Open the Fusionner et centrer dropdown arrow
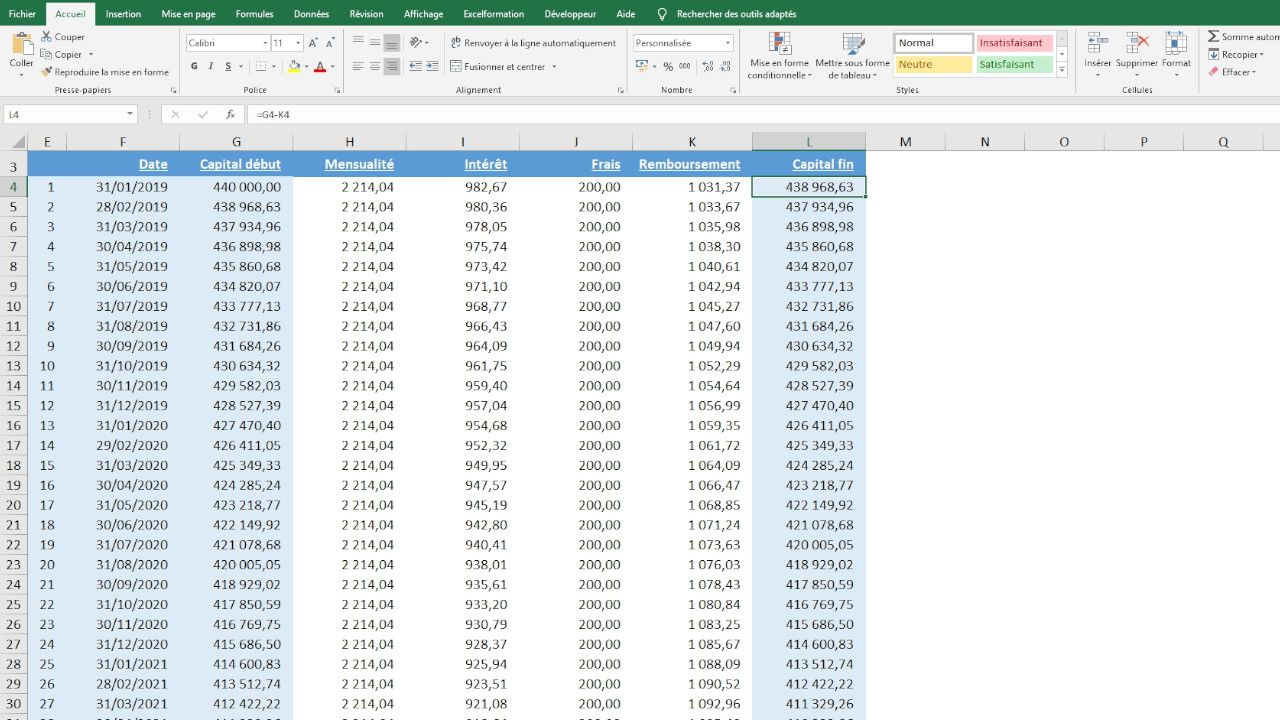1280x720 pixels. click(554, 67)
